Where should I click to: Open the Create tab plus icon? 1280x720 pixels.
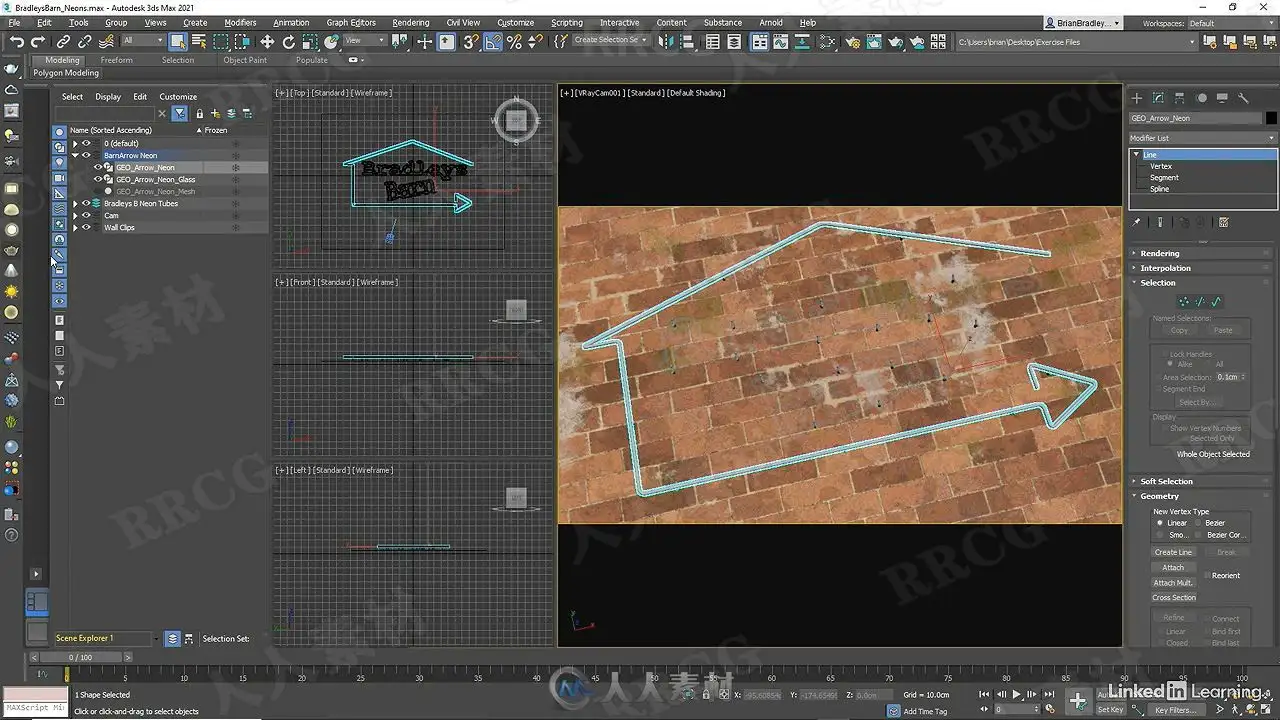point(1136,98)
